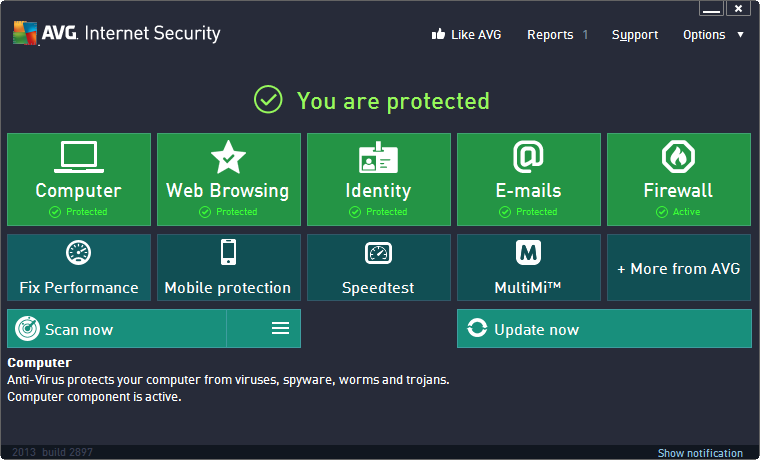Open the More from AVG tile
Viewport: 760px width, 460px height.
click(x=679, y=268)
